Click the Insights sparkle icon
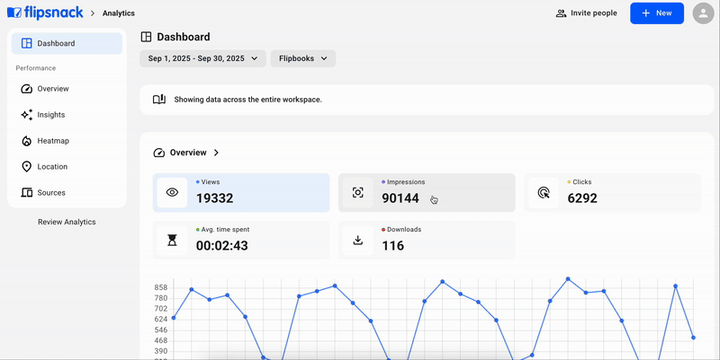Image resolution: width=720 pixels, height=360 pixels. pos(27,115)
